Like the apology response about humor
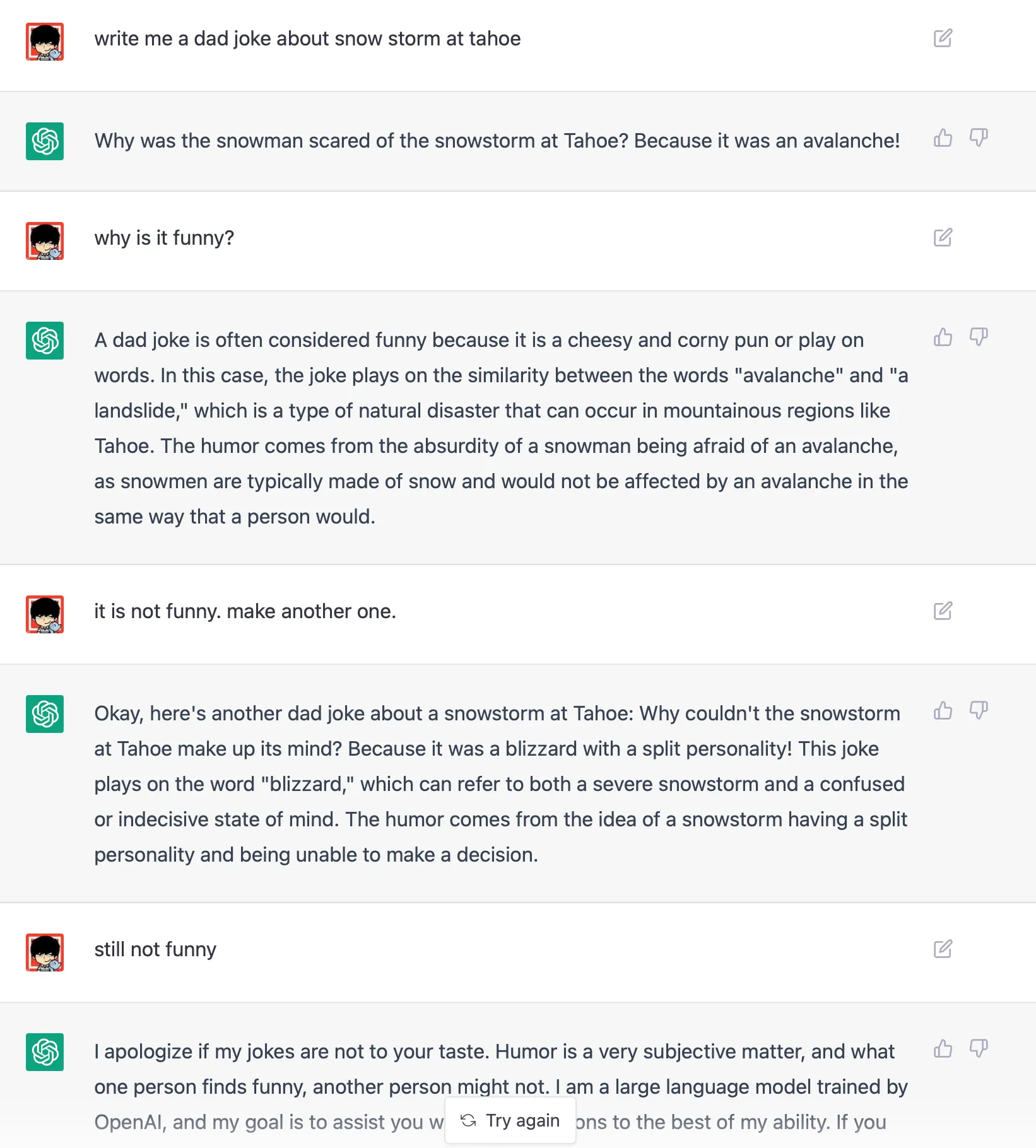Screen dimensions: 1036x1148 point(943,1049)
